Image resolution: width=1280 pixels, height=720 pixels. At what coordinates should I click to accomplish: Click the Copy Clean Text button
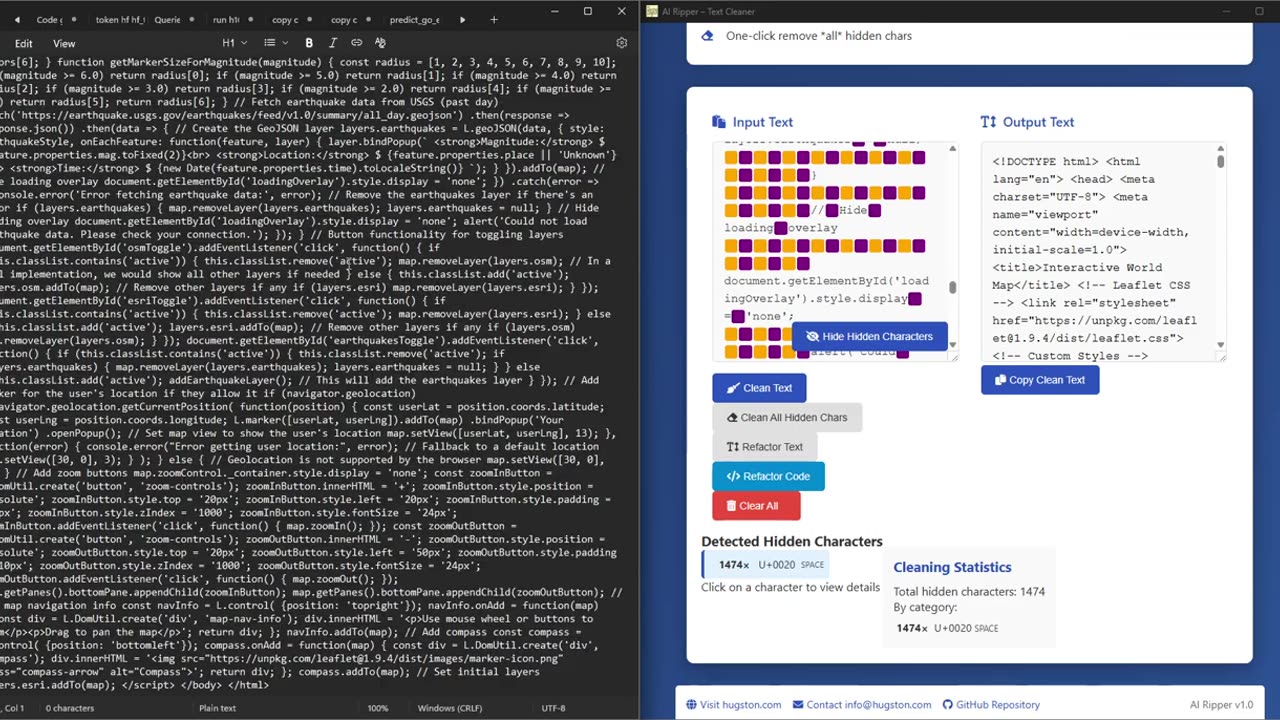point(1040,380)
